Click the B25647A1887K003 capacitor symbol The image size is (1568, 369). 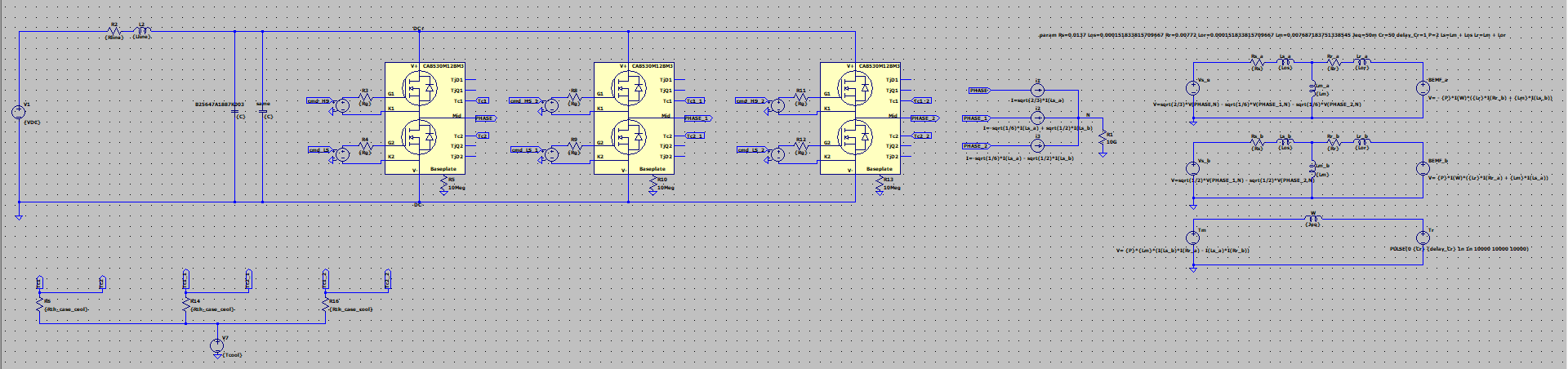(x=235, y=112)
